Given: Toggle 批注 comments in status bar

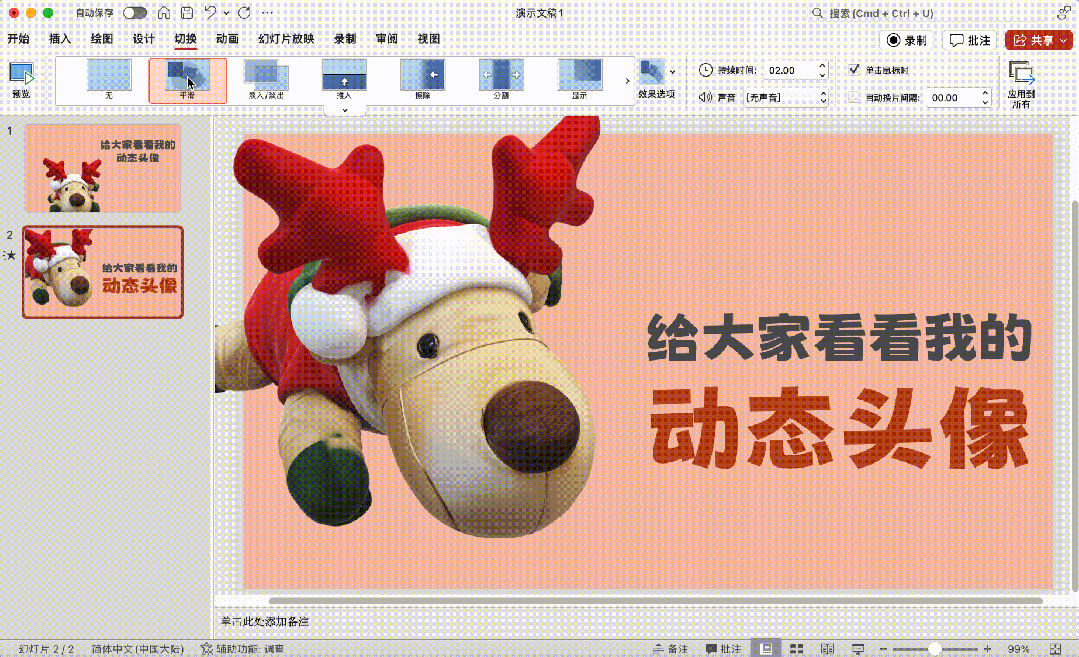Looking at the screenshot, I should 723,649.
